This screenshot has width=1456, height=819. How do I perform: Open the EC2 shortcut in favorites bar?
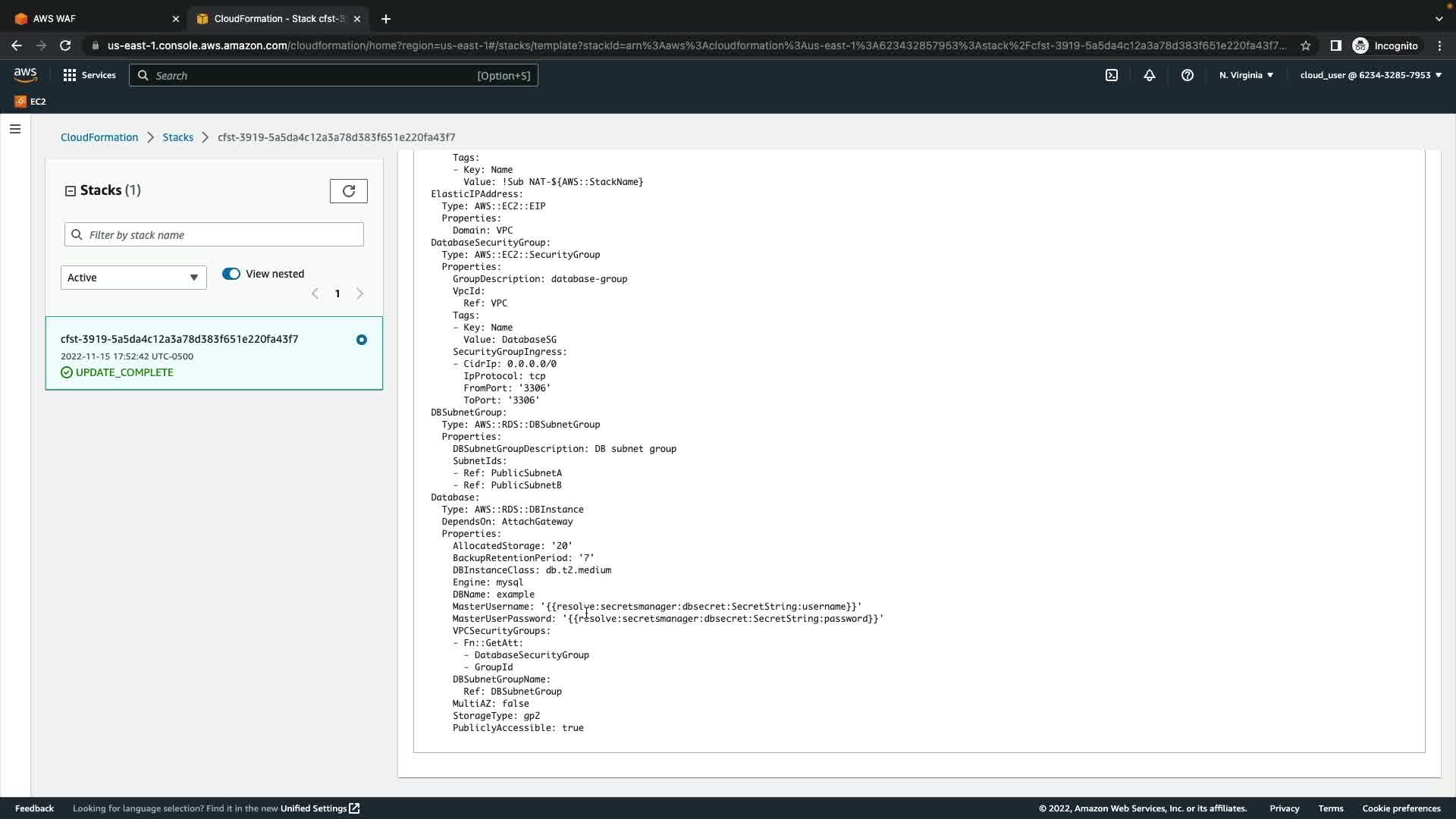coord(30,102)
